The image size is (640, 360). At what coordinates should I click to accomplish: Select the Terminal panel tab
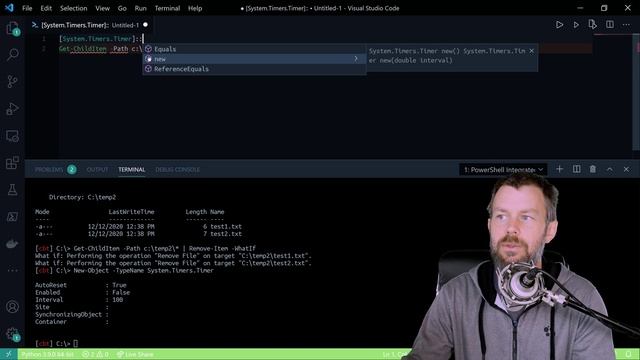point(131,169)
